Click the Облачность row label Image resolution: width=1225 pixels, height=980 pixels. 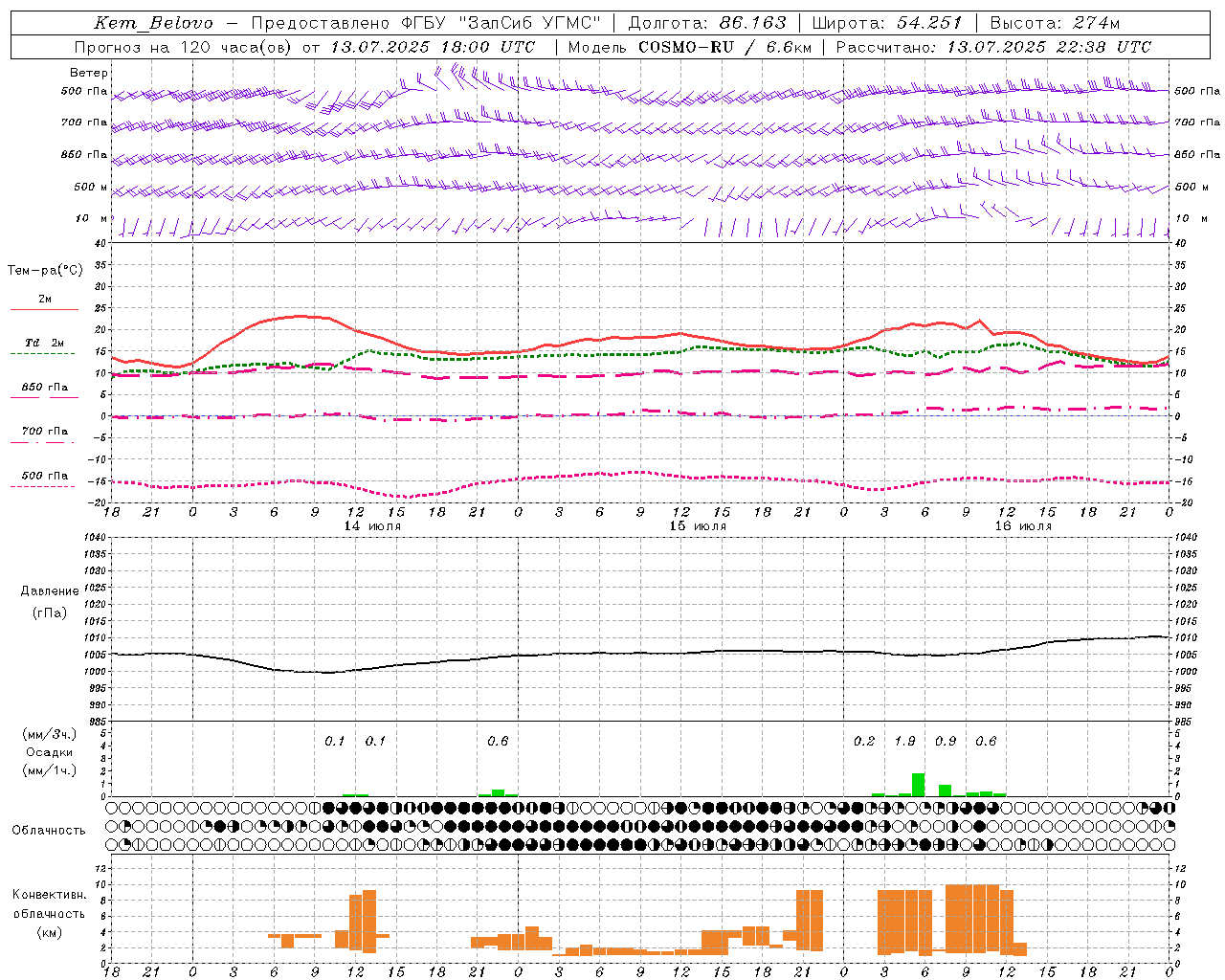[x=49, y=831]
